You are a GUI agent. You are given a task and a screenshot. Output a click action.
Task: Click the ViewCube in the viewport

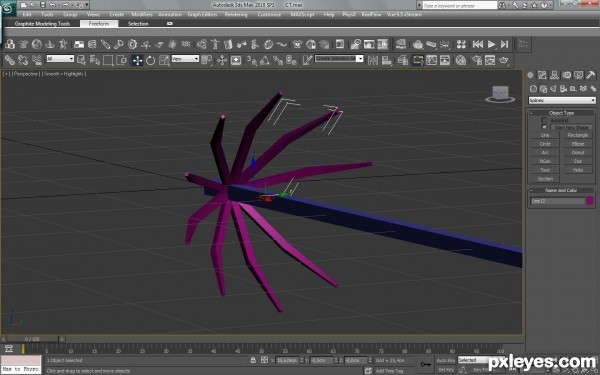click(500, 94)
